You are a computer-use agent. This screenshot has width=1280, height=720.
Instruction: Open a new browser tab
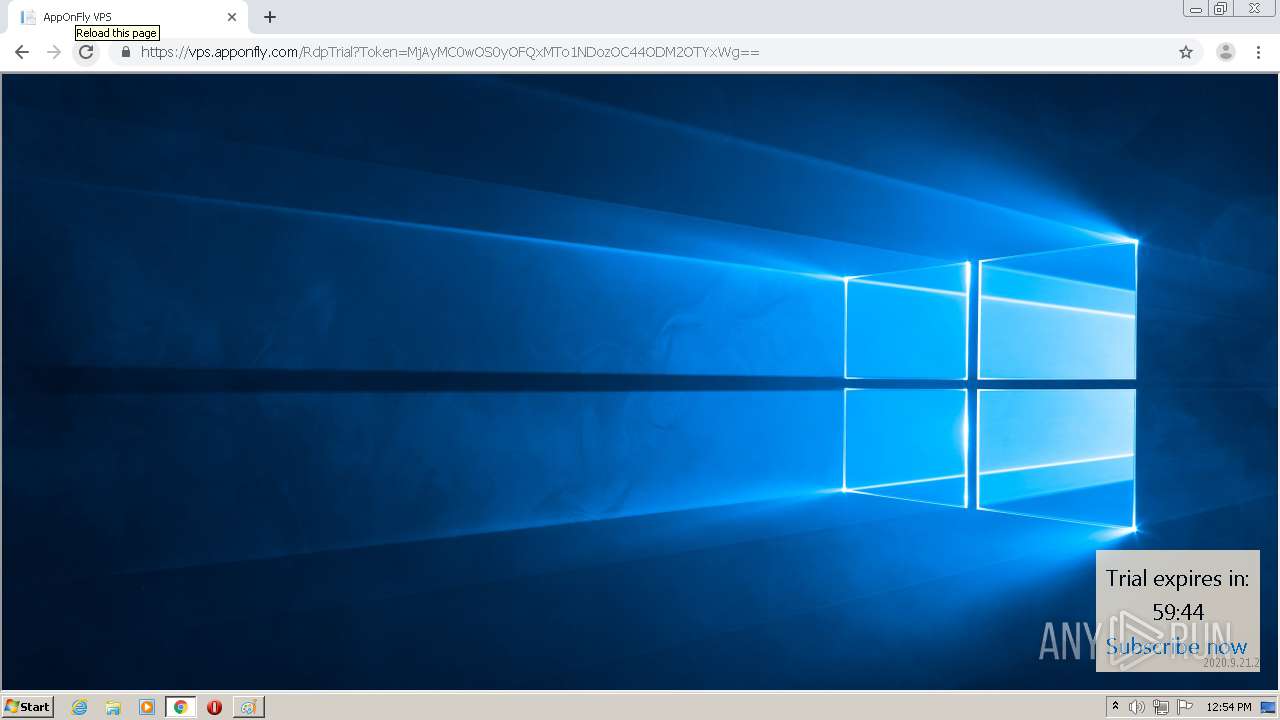pos(270,17)
